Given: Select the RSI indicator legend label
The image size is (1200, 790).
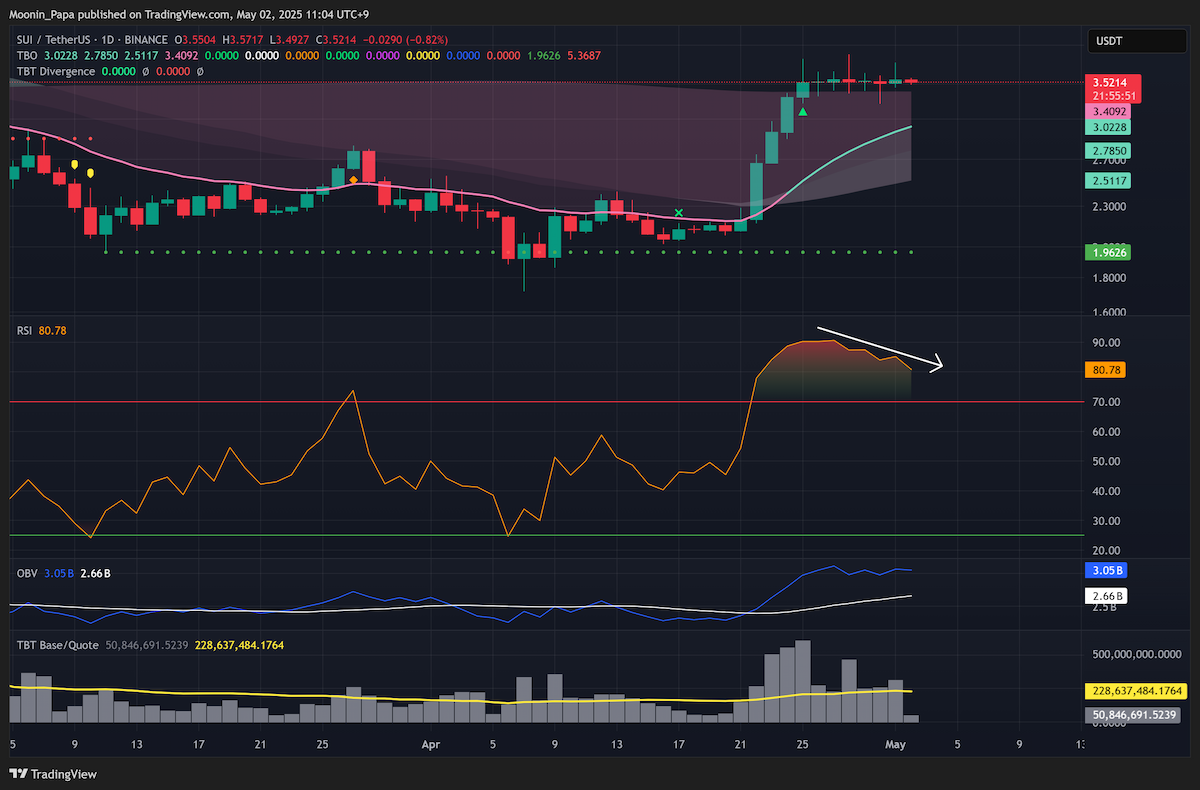Looking at the screenshot, I should pyautogui.click(x=24, y=329).
